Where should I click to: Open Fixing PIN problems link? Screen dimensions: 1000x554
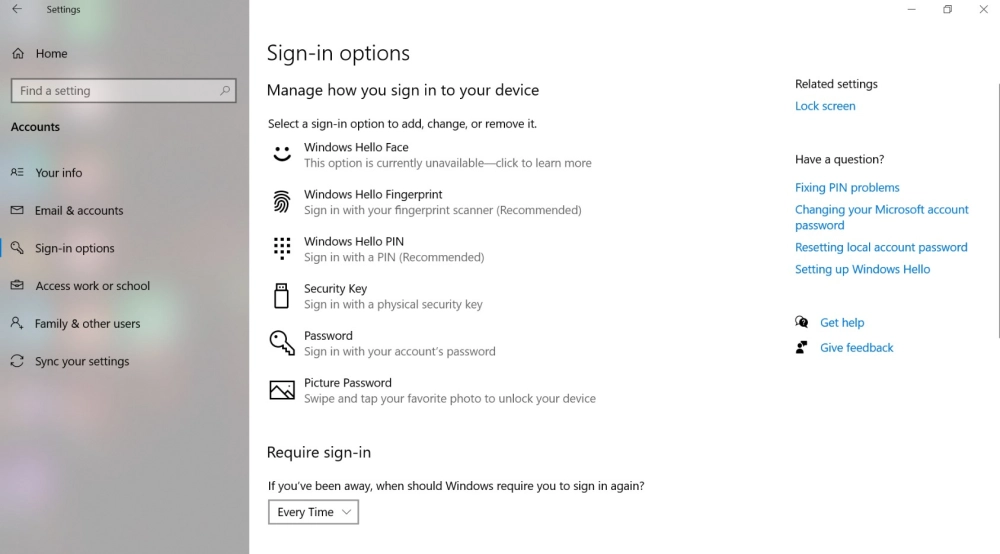(847, 187)
